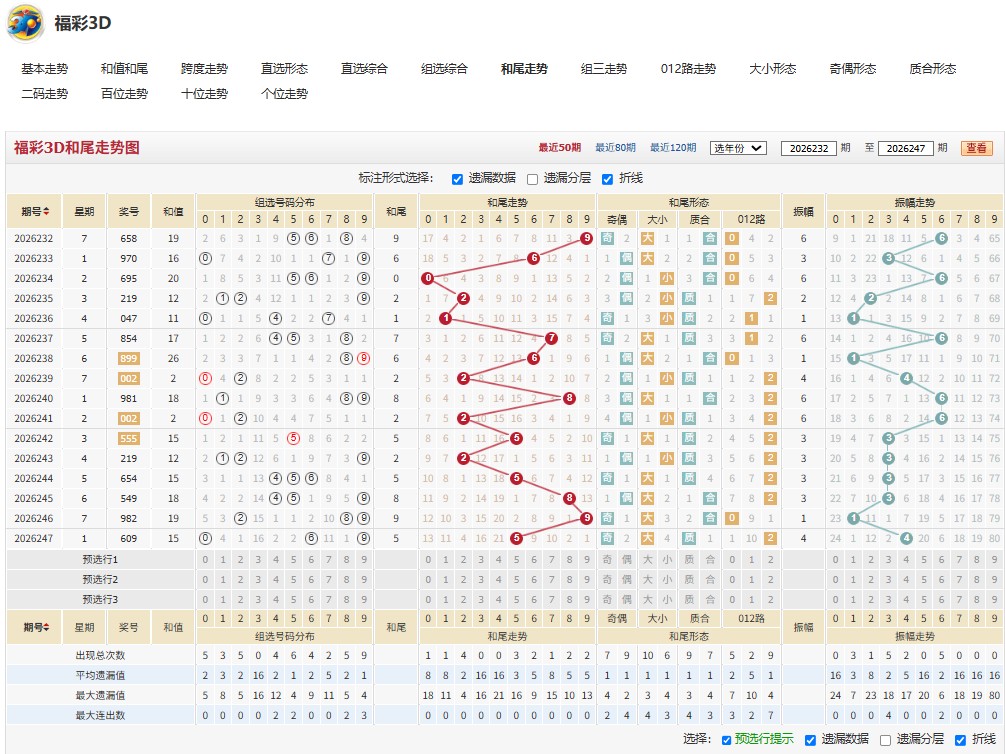
Task: Open 二码走势 navigation link
Action: point(44,94)
